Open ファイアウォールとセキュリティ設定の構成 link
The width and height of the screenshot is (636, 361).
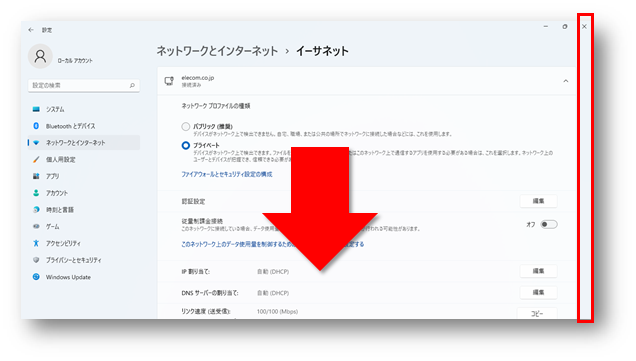pos(227,174)
